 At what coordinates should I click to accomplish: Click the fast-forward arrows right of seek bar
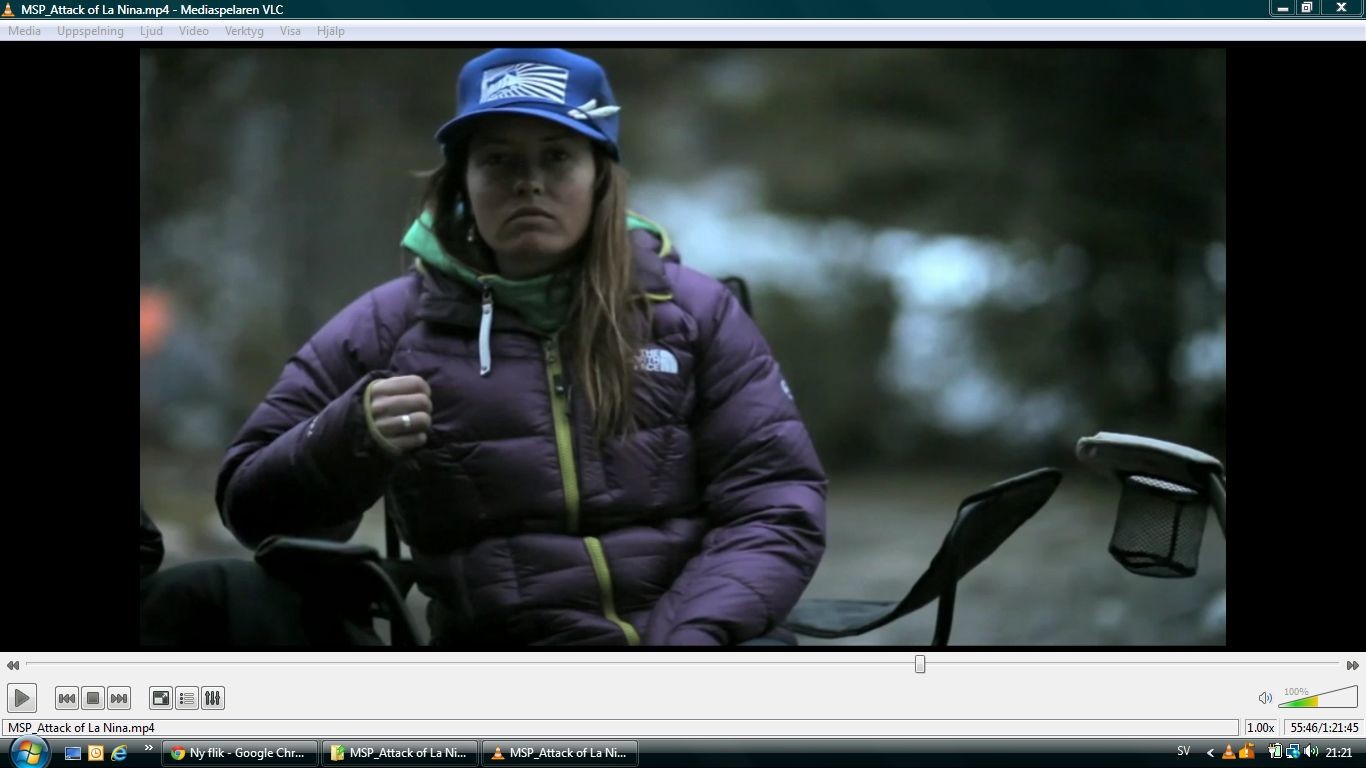(1352, 665)
